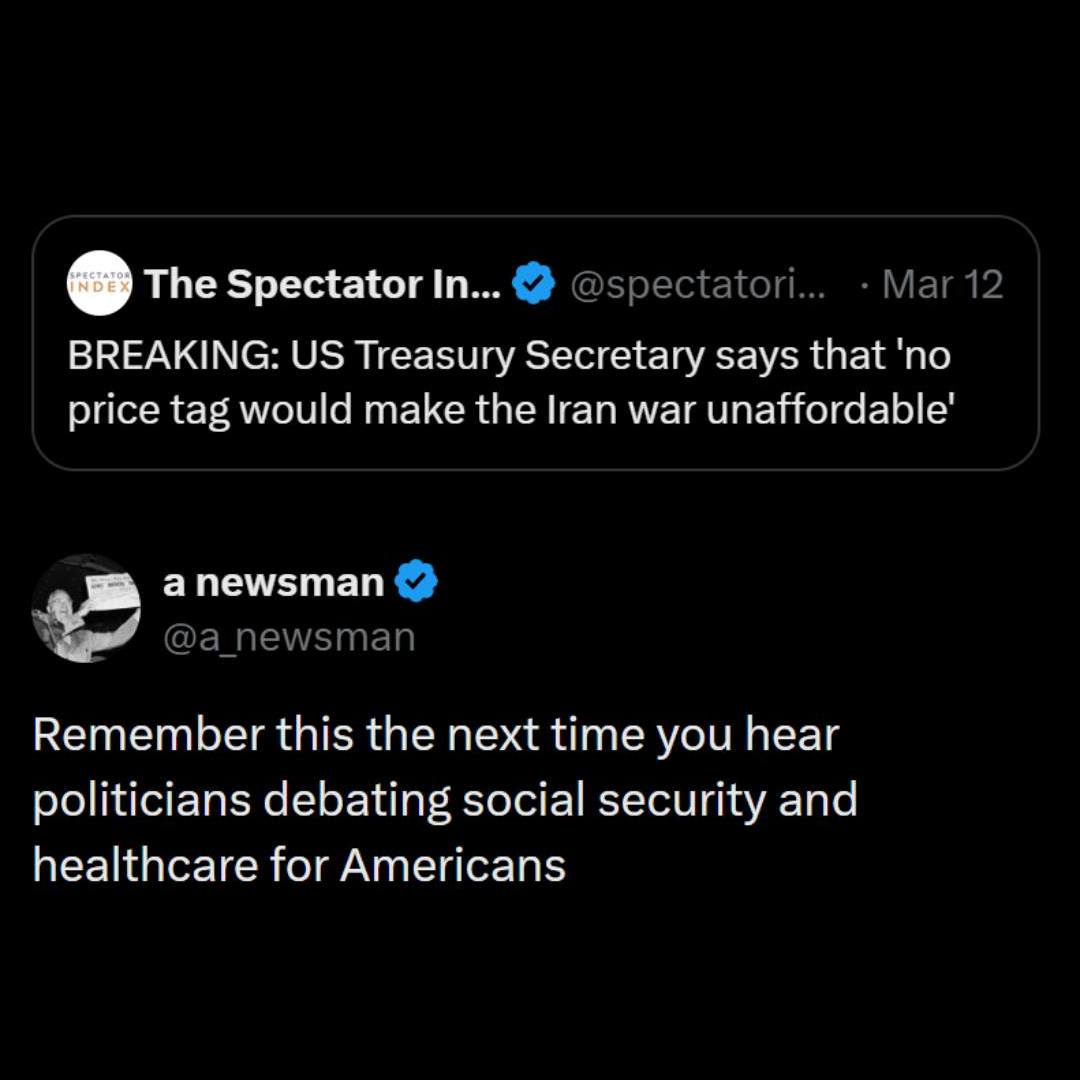1080x1080 pixels.
Task: Click the tweet text starting 'Remember this'
Action: tap(445, 800)
